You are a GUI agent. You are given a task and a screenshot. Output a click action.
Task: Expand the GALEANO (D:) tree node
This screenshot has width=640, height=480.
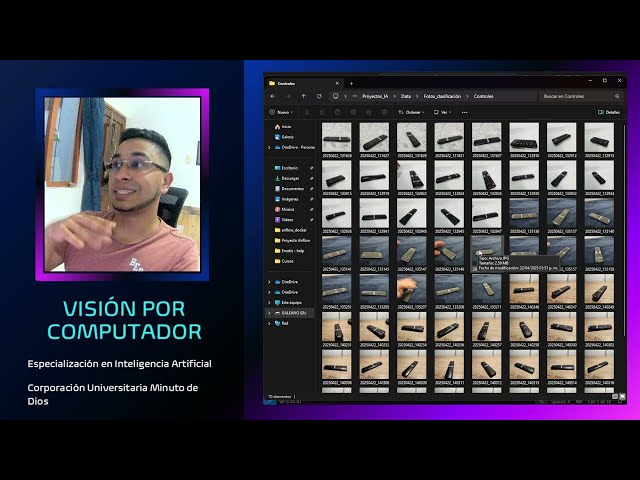(x=269, y=313)
